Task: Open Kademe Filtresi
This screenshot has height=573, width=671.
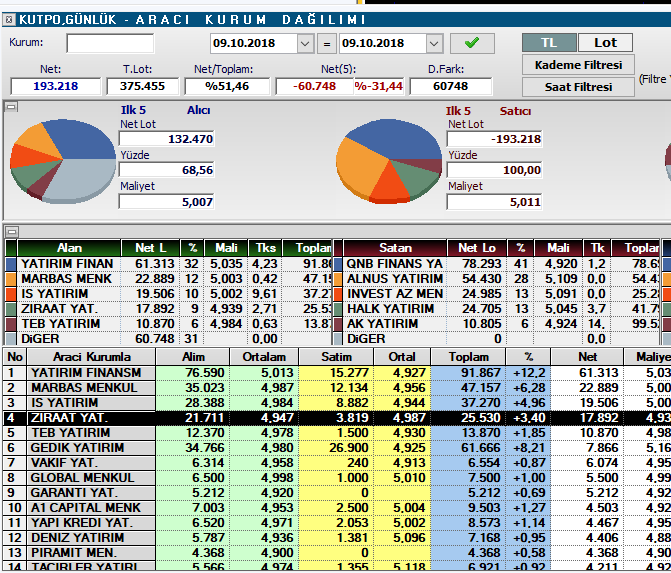Action: (x=578, y=65)
